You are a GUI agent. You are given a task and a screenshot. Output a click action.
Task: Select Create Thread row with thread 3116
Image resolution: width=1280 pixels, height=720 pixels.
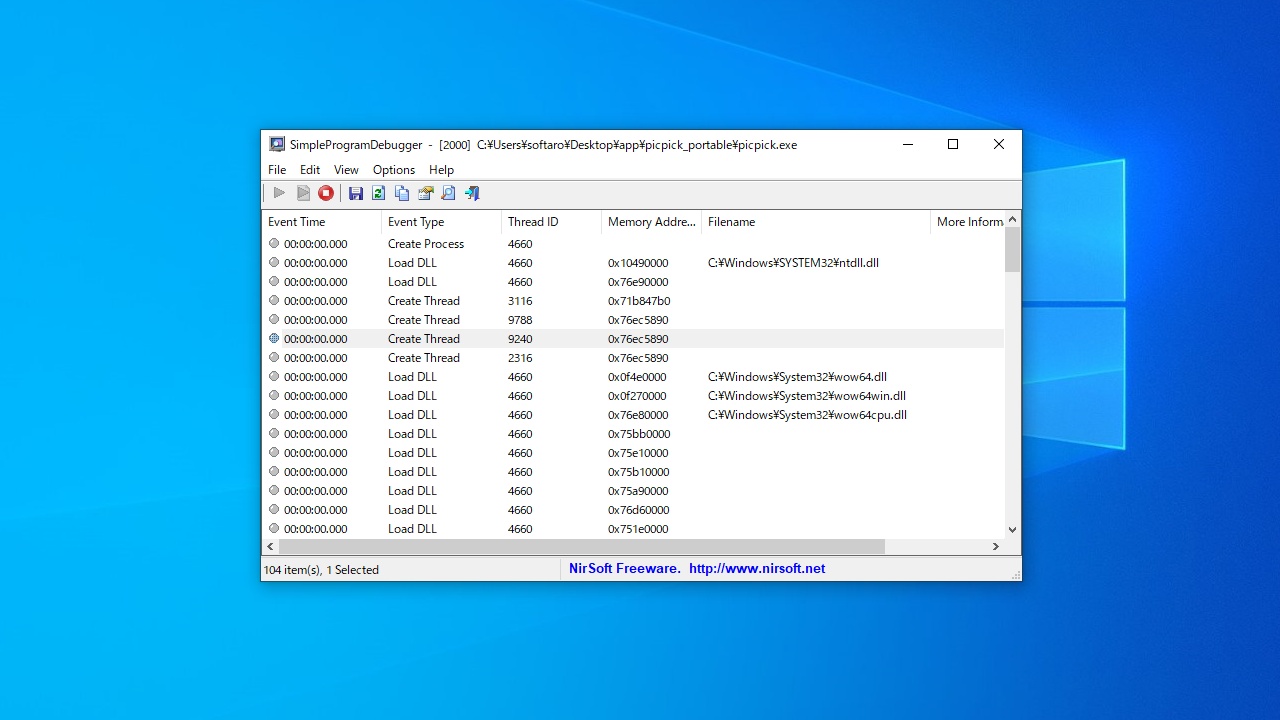tap(633, 300)
